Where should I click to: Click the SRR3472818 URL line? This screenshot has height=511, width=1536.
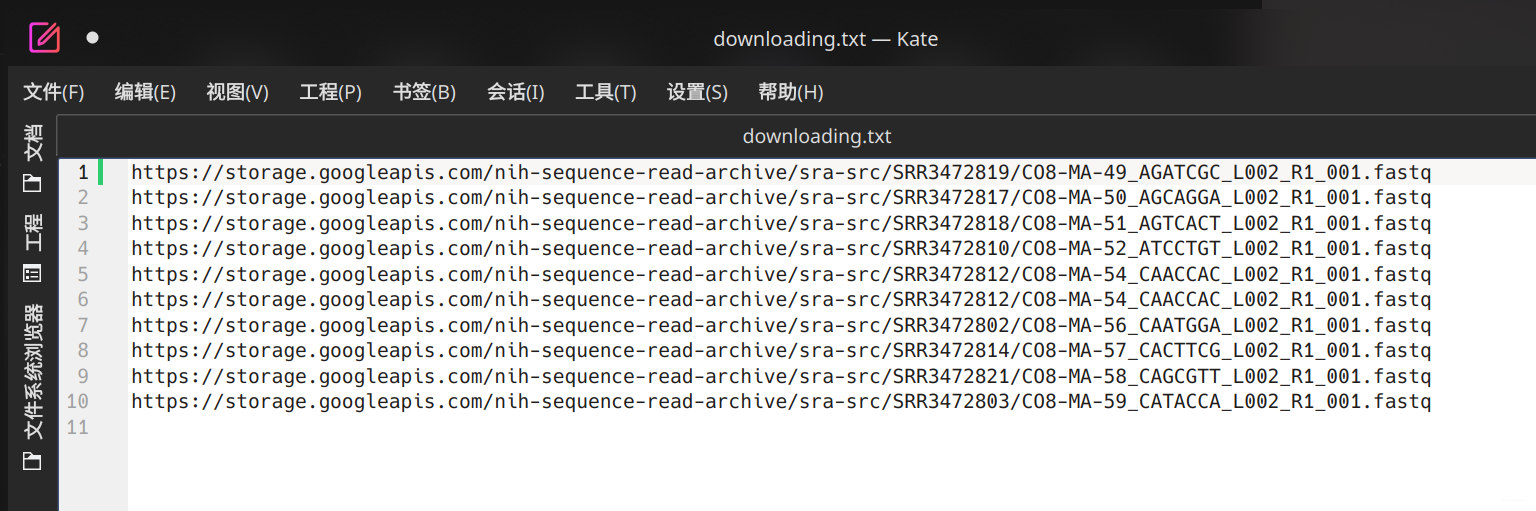click(781, 223)
